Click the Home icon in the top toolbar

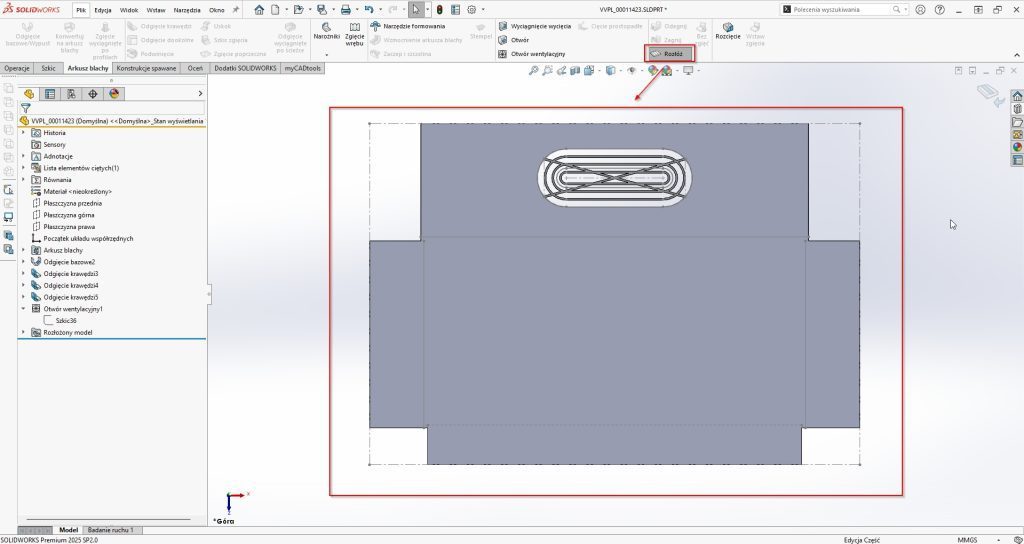(x=259, y=10)
